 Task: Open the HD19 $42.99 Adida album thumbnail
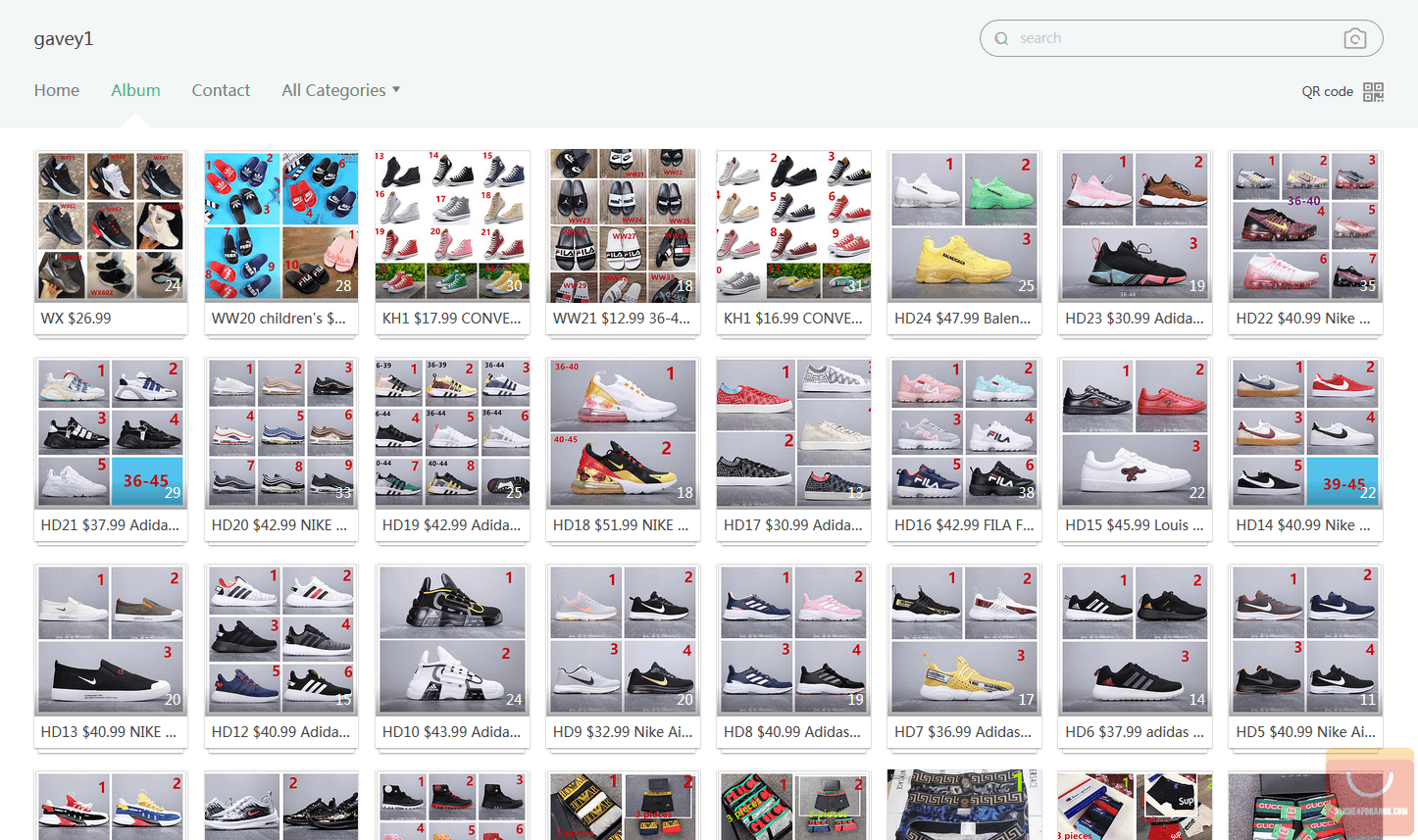coord(452,432)
